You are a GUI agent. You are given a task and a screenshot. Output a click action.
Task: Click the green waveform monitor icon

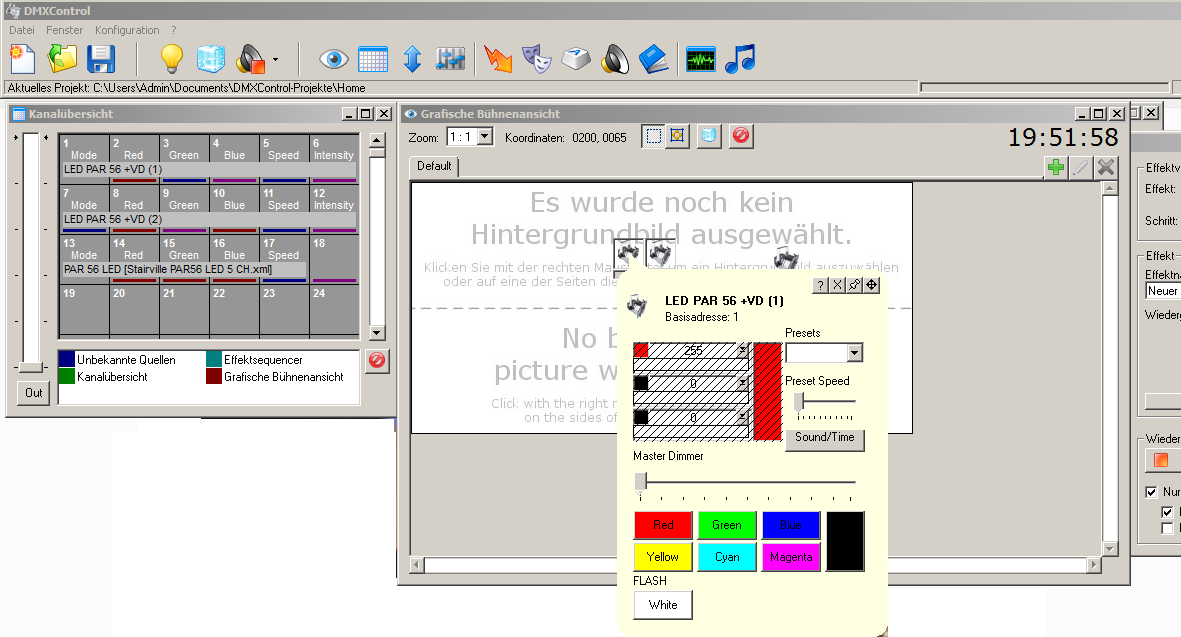(700, 59)
